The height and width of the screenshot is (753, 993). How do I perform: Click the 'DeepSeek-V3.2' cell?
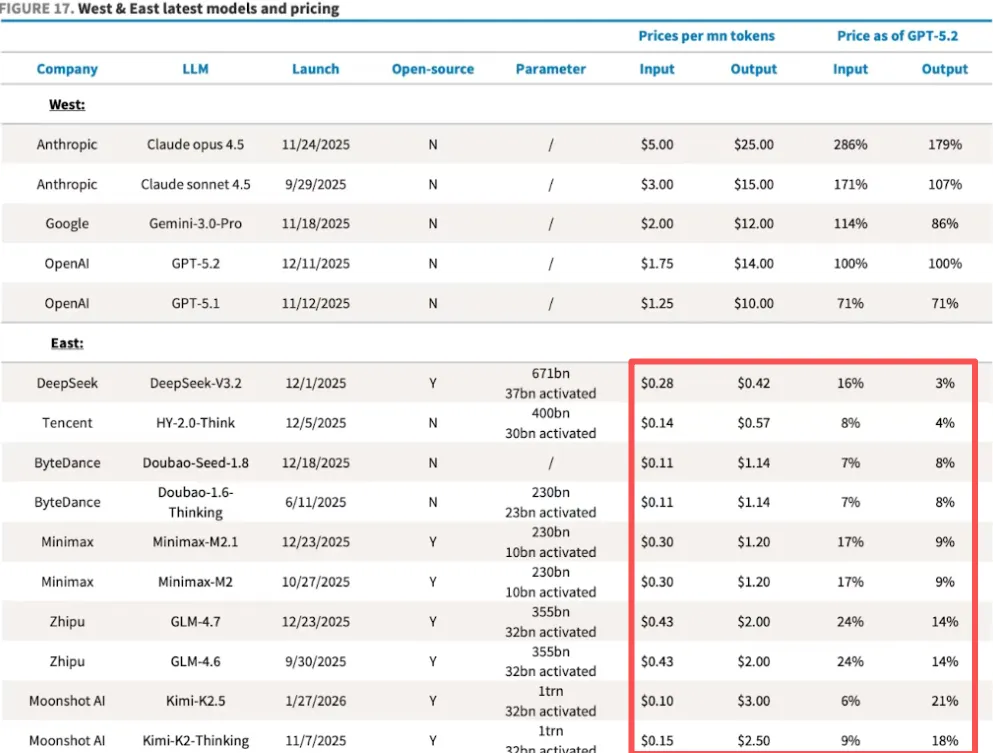pyautogui.click(x=195, y=383)
